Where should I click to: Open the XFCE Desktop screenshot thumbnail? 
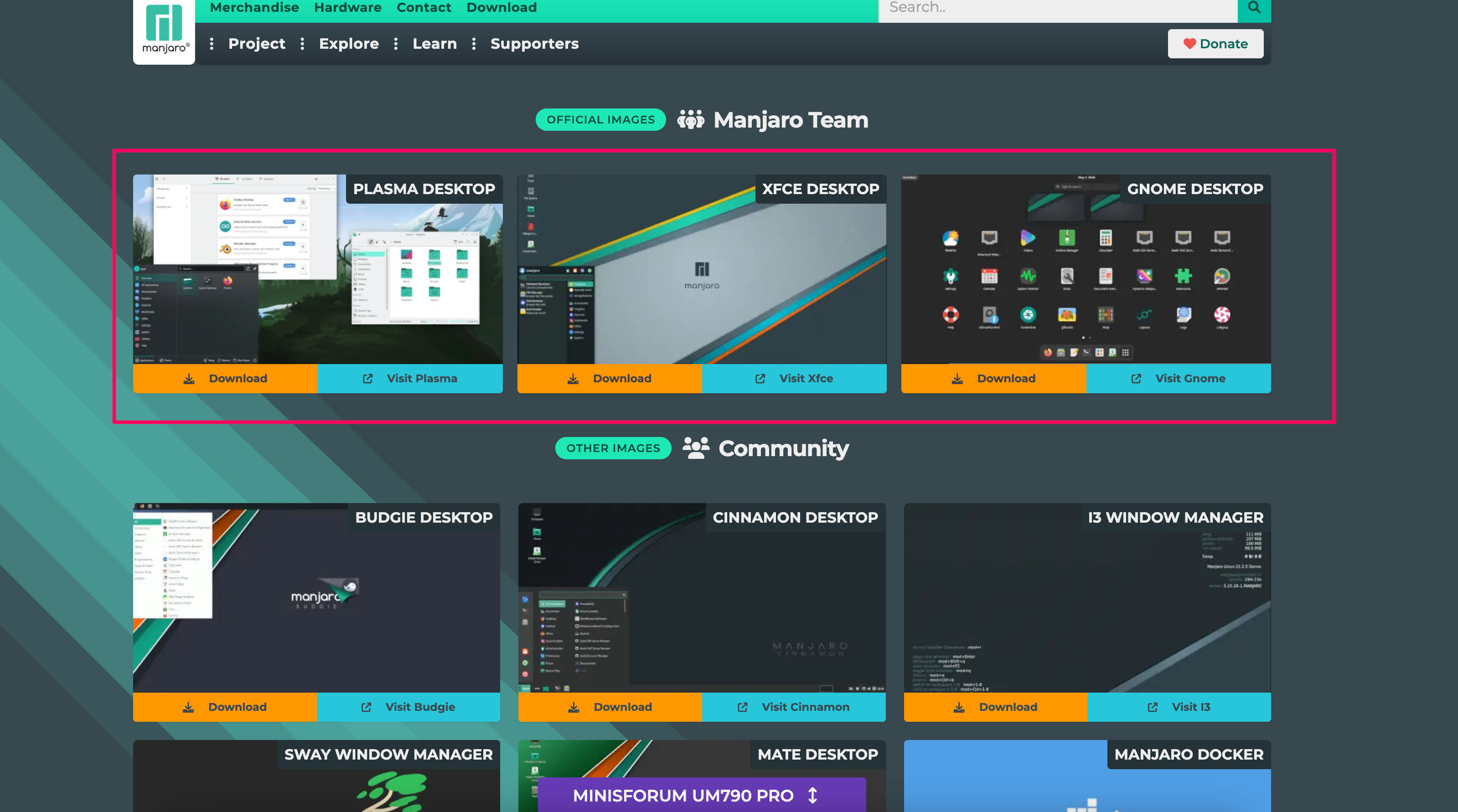(x=702, y=269)
